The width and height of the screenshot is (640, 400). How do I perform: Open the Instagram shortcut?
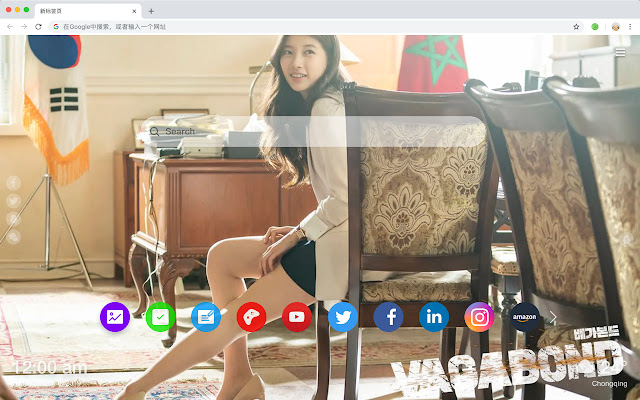(x=479, y=317)
